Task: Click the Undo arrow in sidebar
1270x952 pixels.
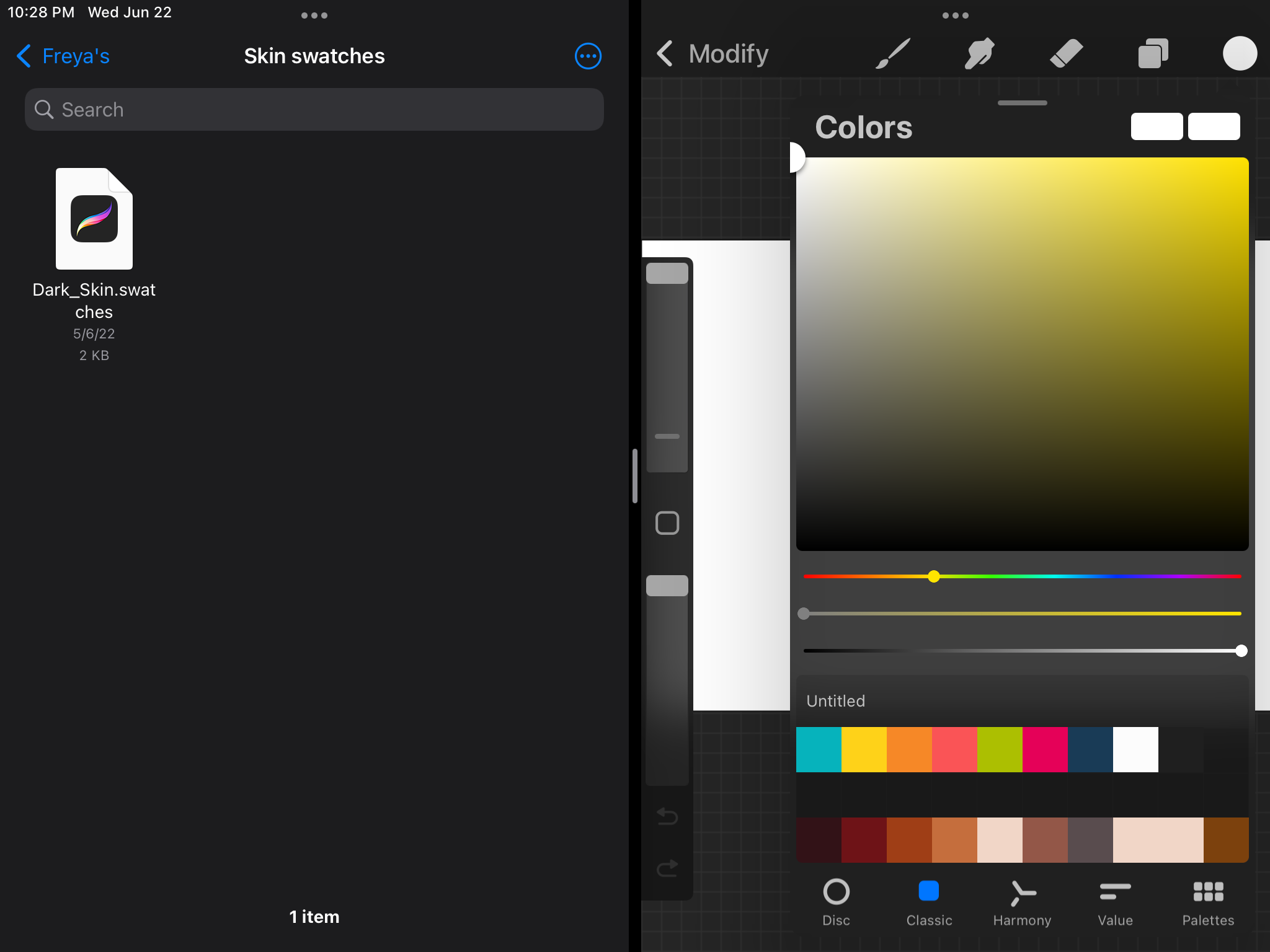Action: (x=667, y=816)
